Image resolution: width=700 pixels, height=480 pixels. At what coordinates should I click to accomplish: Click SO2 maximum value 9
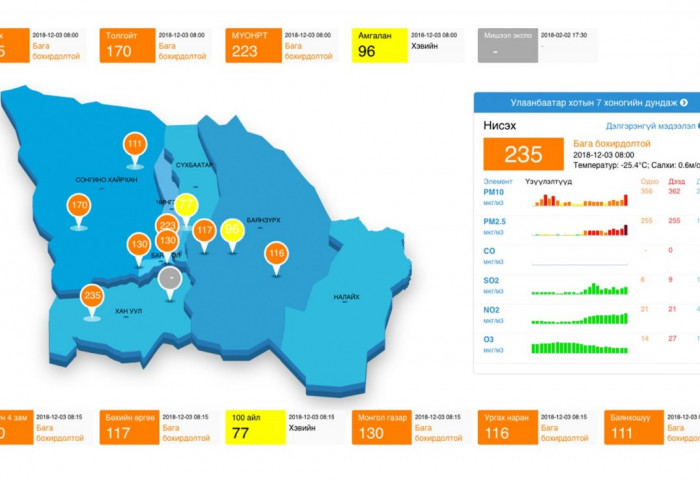click(x=670, y=280)
